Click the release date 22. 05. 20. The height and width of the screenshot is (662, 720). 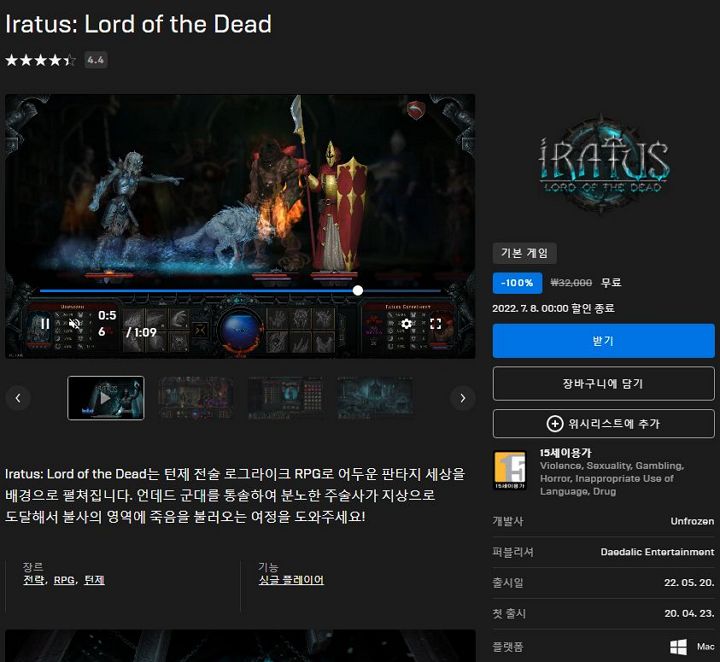689,583
